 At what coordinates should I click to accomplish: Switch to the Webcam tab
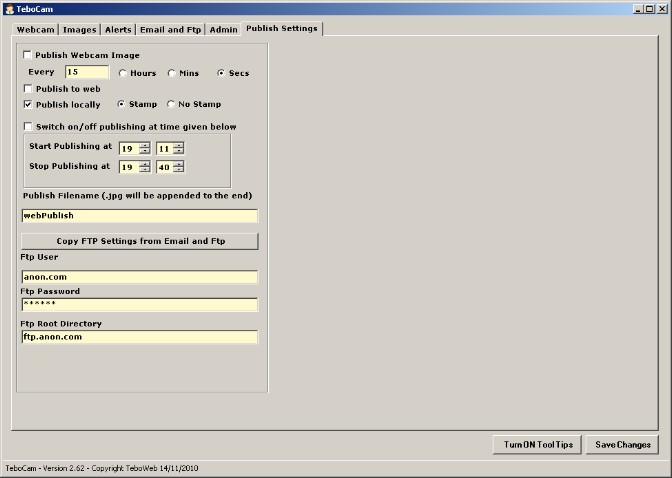pyautogui.click(x=36, y=30)
